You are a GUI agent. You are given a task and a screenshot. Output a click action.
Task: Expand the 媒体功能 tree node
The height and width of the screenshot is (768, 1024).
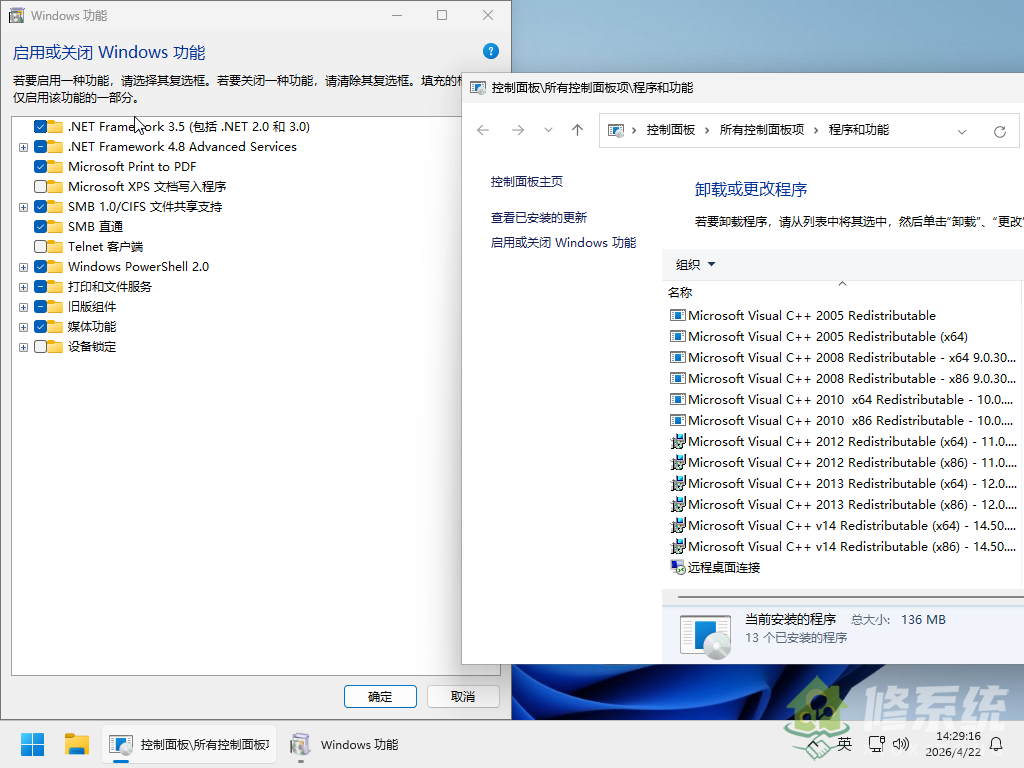pos(22,327)
